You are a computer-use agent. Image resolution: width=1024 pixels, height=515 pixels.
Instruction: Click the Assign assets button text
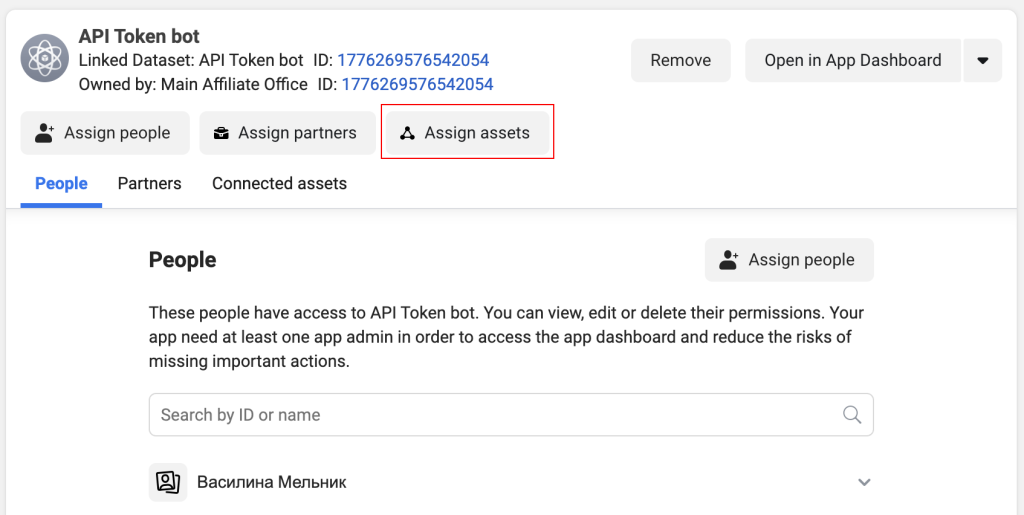tap(477, 133)
